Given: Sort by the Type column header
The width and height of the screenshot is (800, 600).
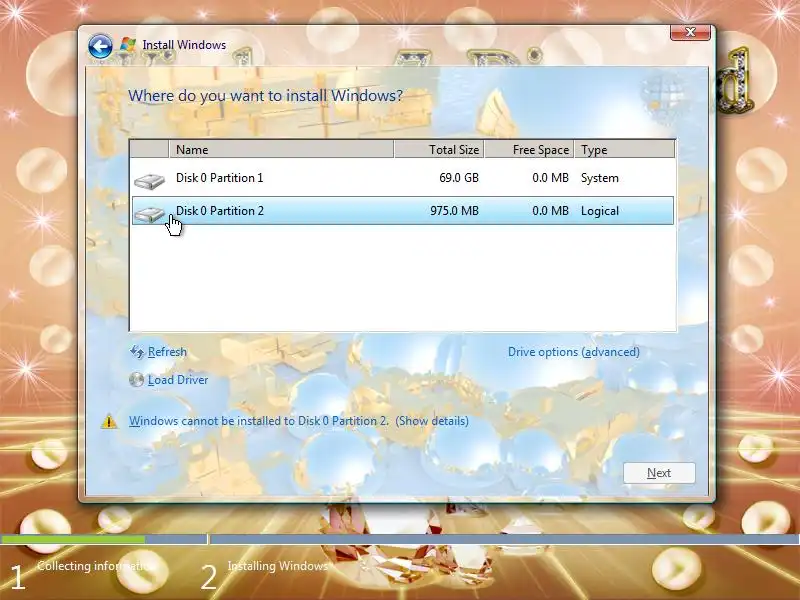Looking at the screenshot, I should point(624,149).
